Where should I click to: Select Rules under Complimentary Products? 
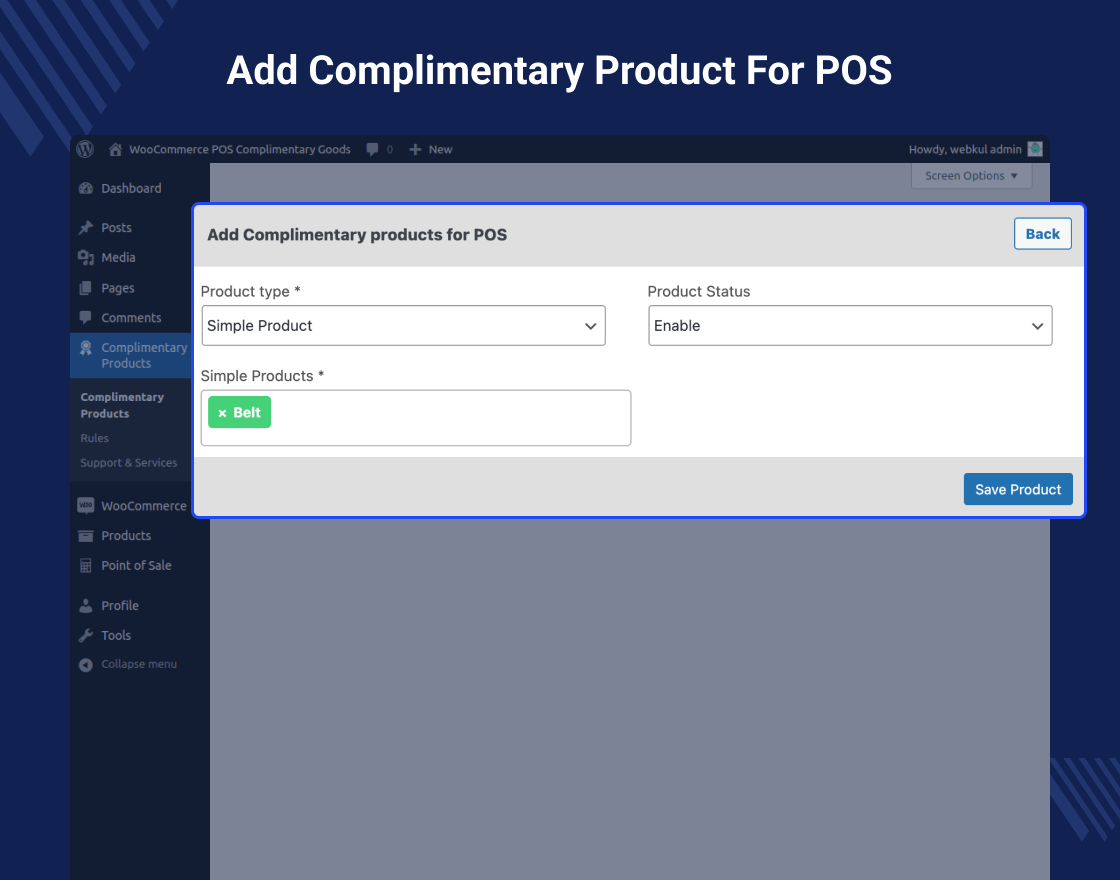point(94,437)
